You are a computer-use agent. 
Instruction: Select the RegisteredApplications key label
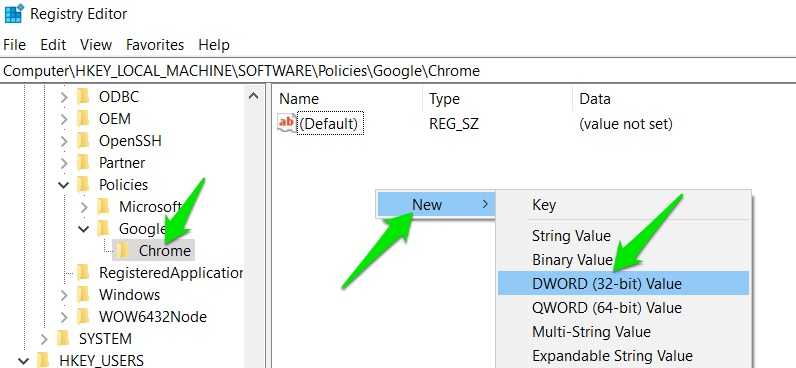(171, 273)
